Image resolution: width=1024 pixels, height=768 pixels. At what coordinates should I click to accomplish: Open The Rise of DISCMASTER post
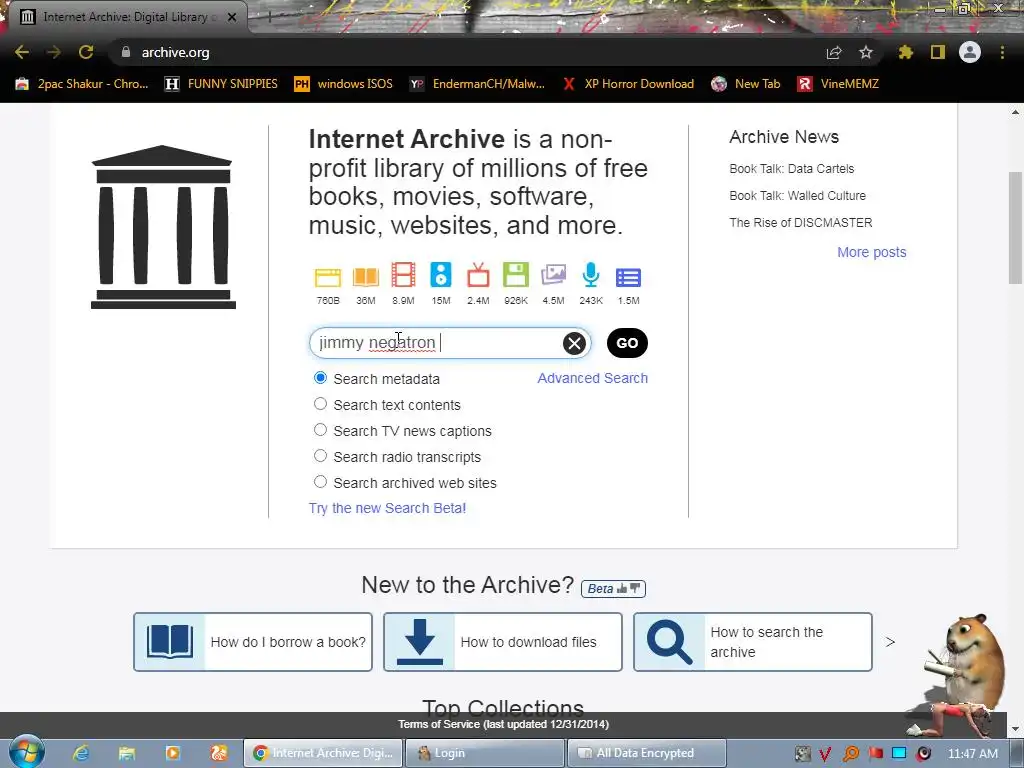pyautogui.click(x=801, y=223)
